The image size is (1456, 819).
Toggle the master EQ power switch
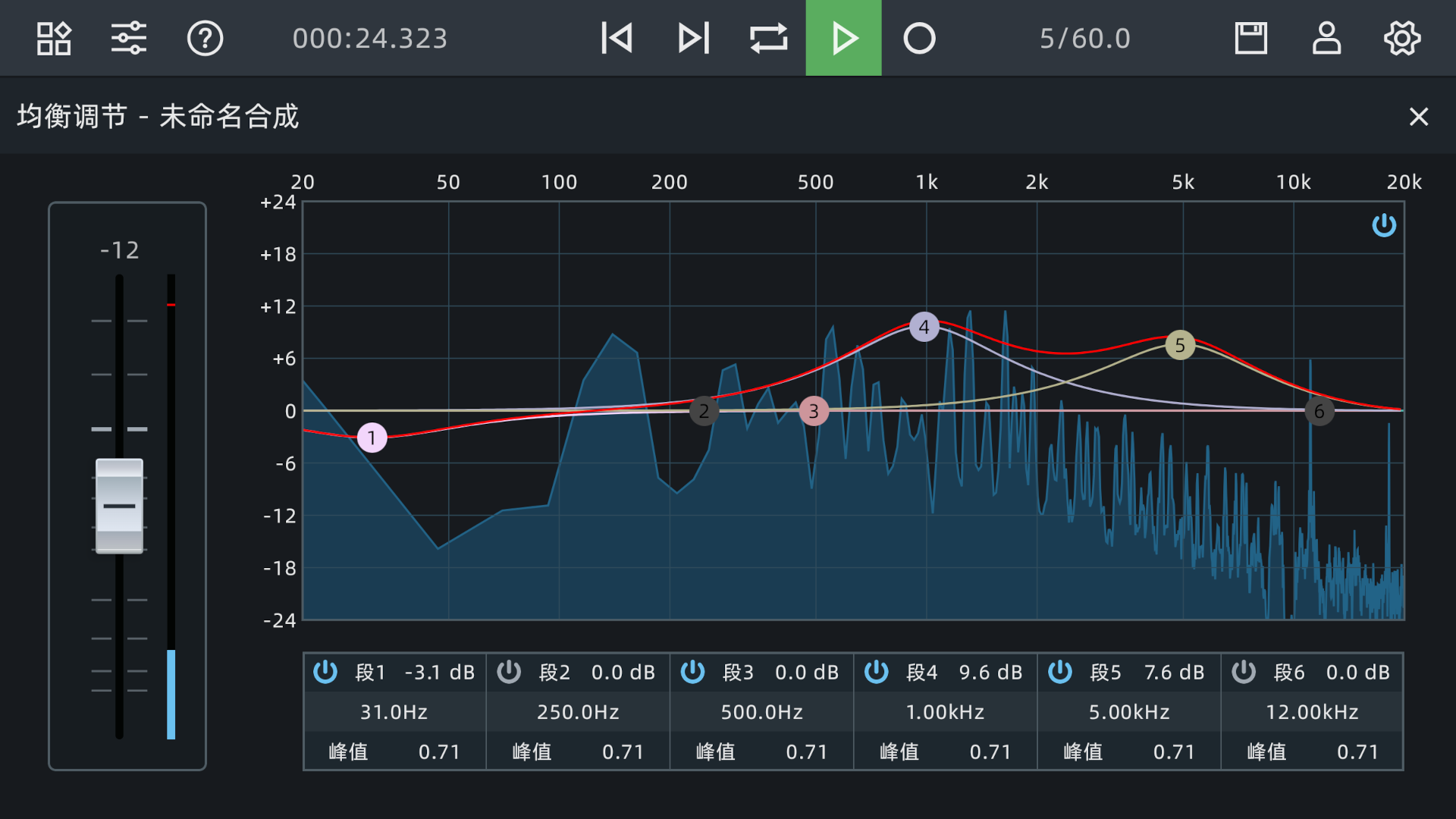pyautogui.click(x=1385, y=225)
